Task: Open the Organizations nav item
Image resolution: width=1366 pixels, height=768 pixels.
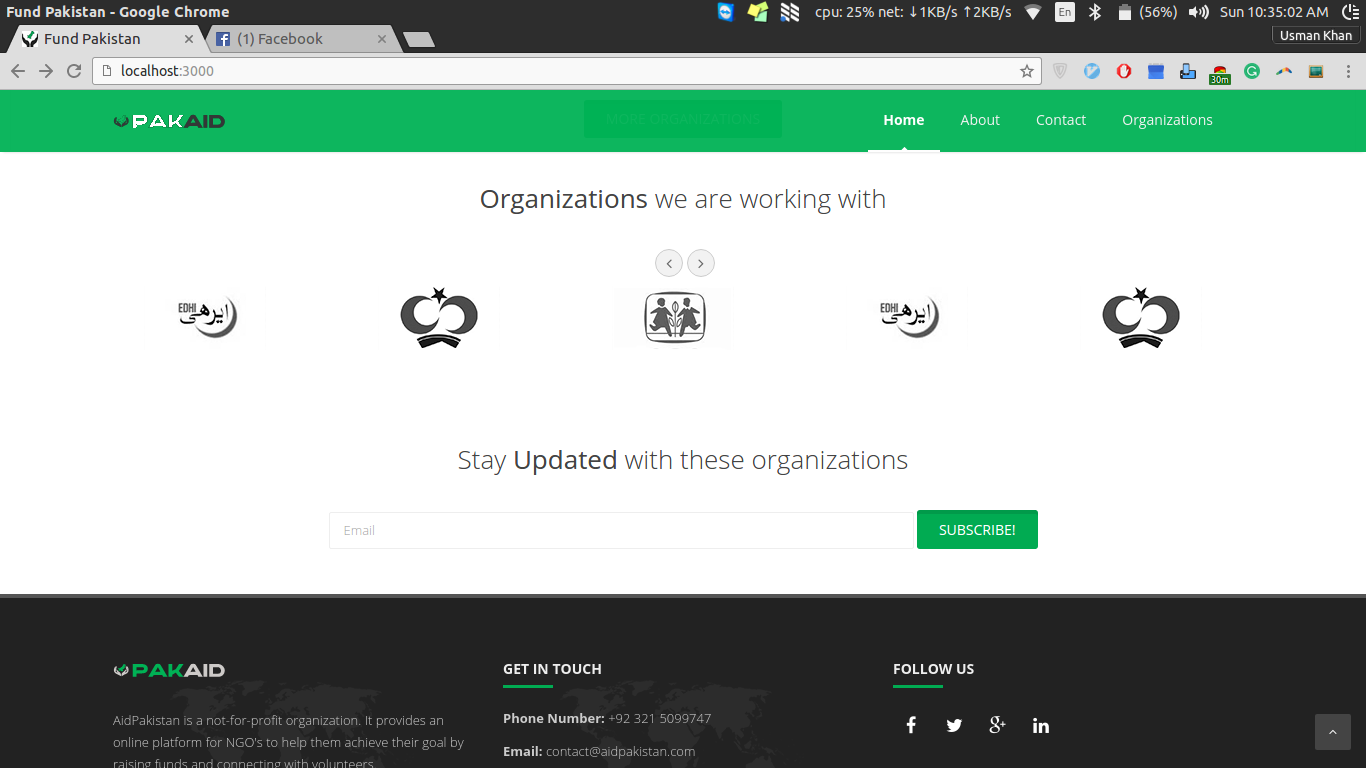Action: [x=1167, y=120]
